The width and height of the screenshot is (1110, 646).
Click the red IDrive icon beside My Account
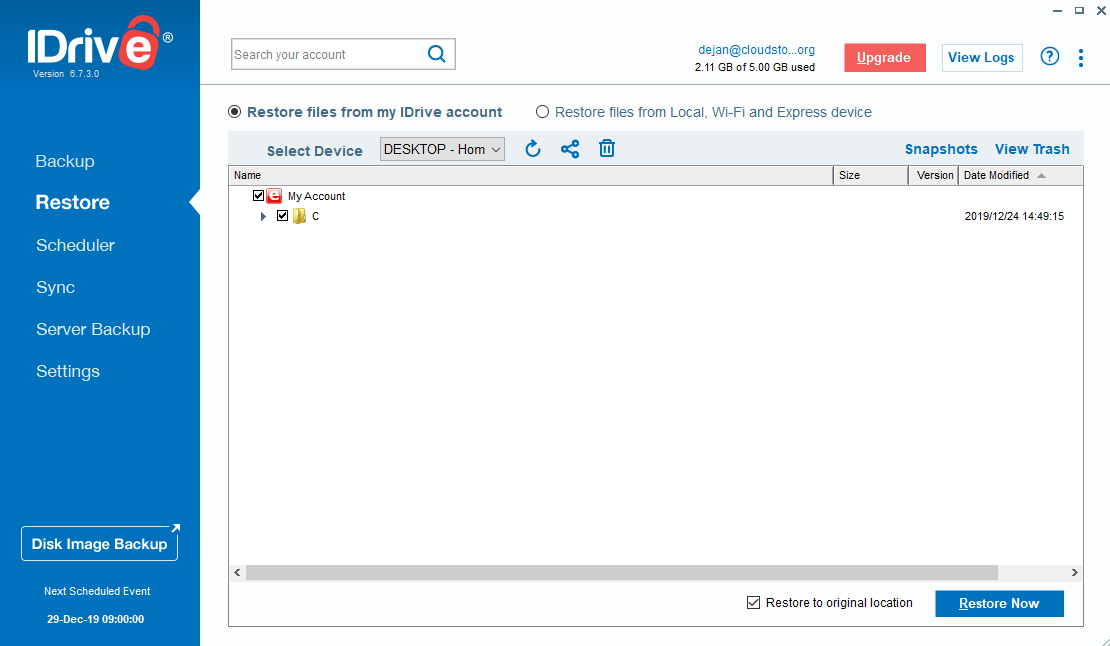click(x=273, y=196)
